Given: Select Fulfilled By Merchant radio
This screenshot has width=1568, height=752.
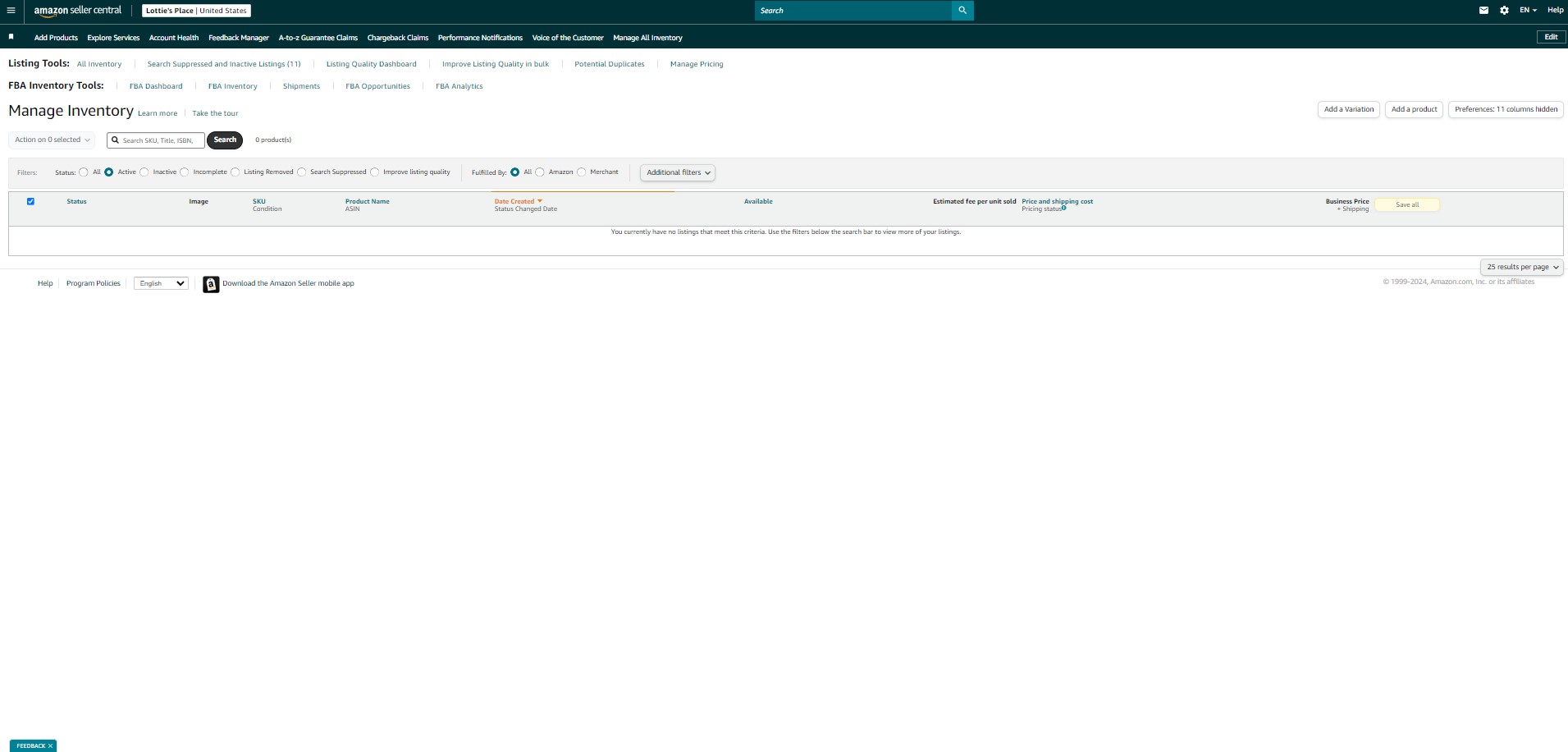Looking at the screenshot, I should coord(582,172).
